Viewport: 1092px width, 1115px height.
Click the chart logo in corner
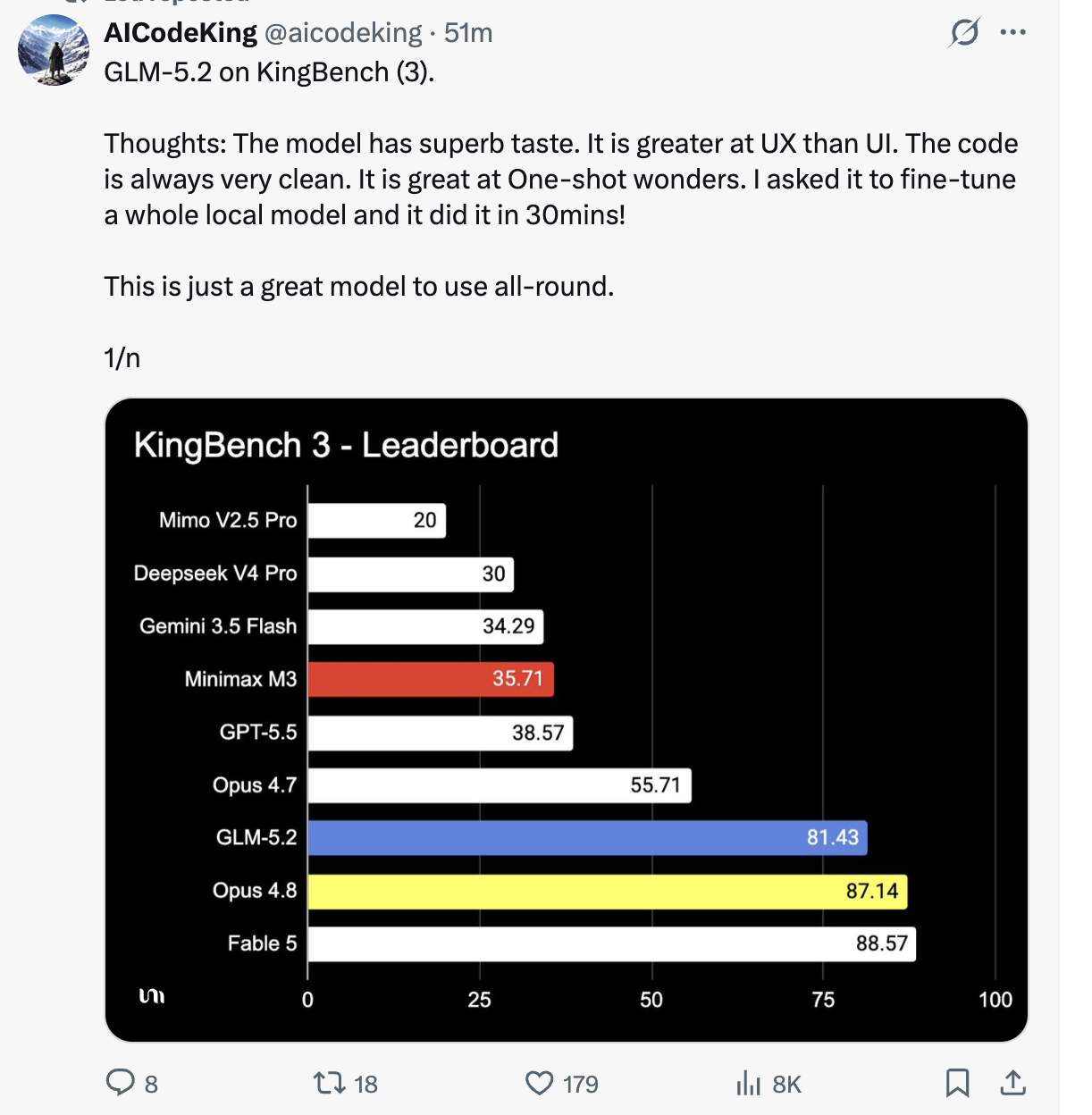(152, 996)
